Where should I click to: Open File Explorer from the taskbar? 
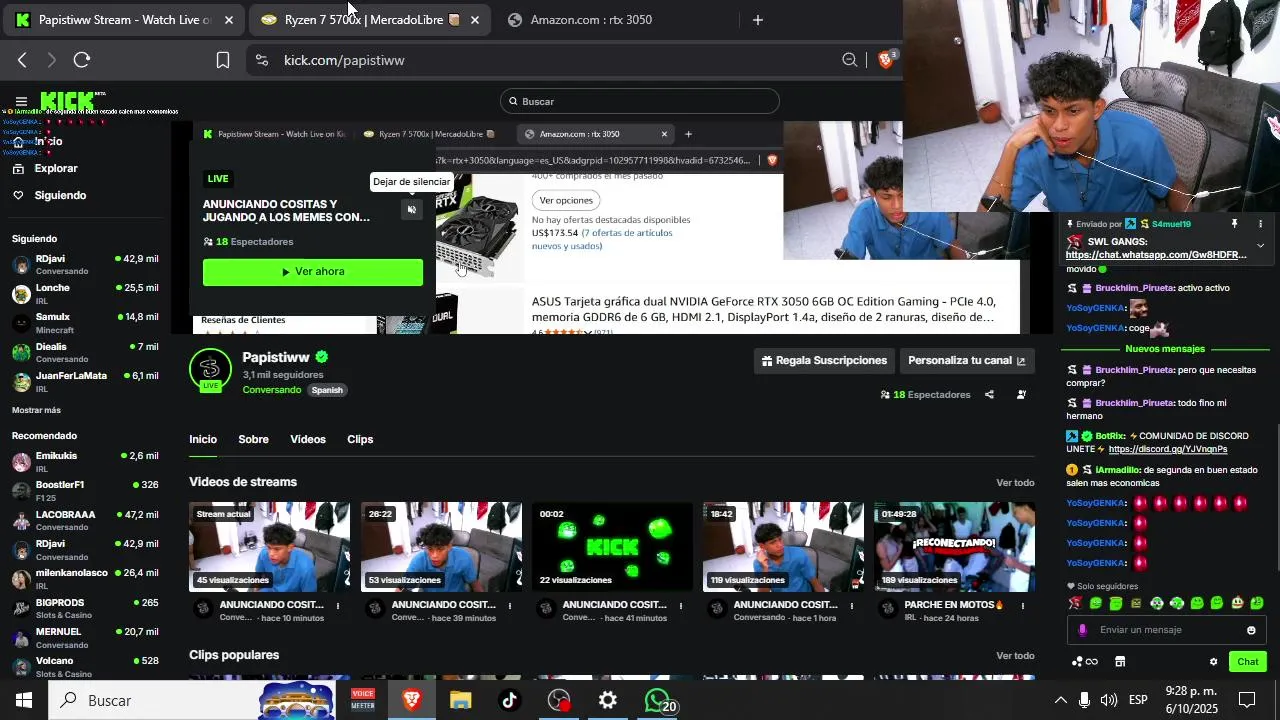coord(460,700)
